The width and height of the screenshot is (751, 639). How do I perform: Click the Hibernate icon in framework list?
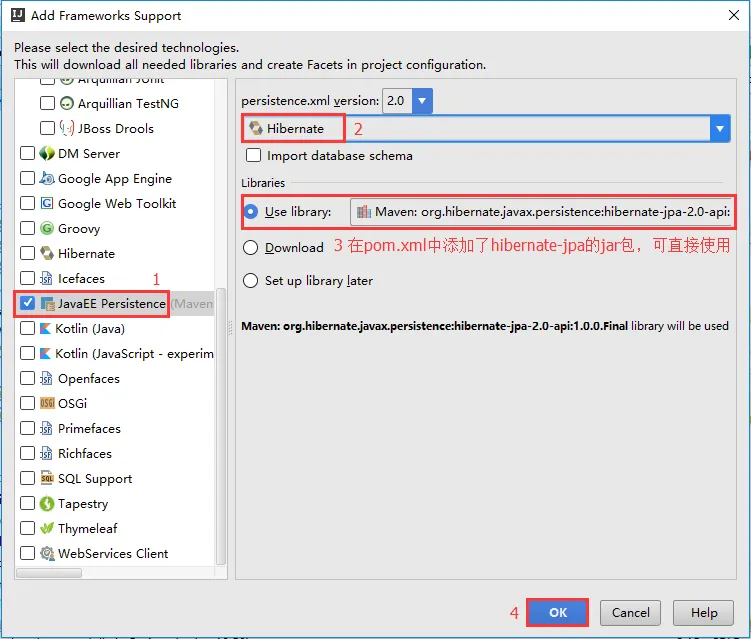point(46,253)
